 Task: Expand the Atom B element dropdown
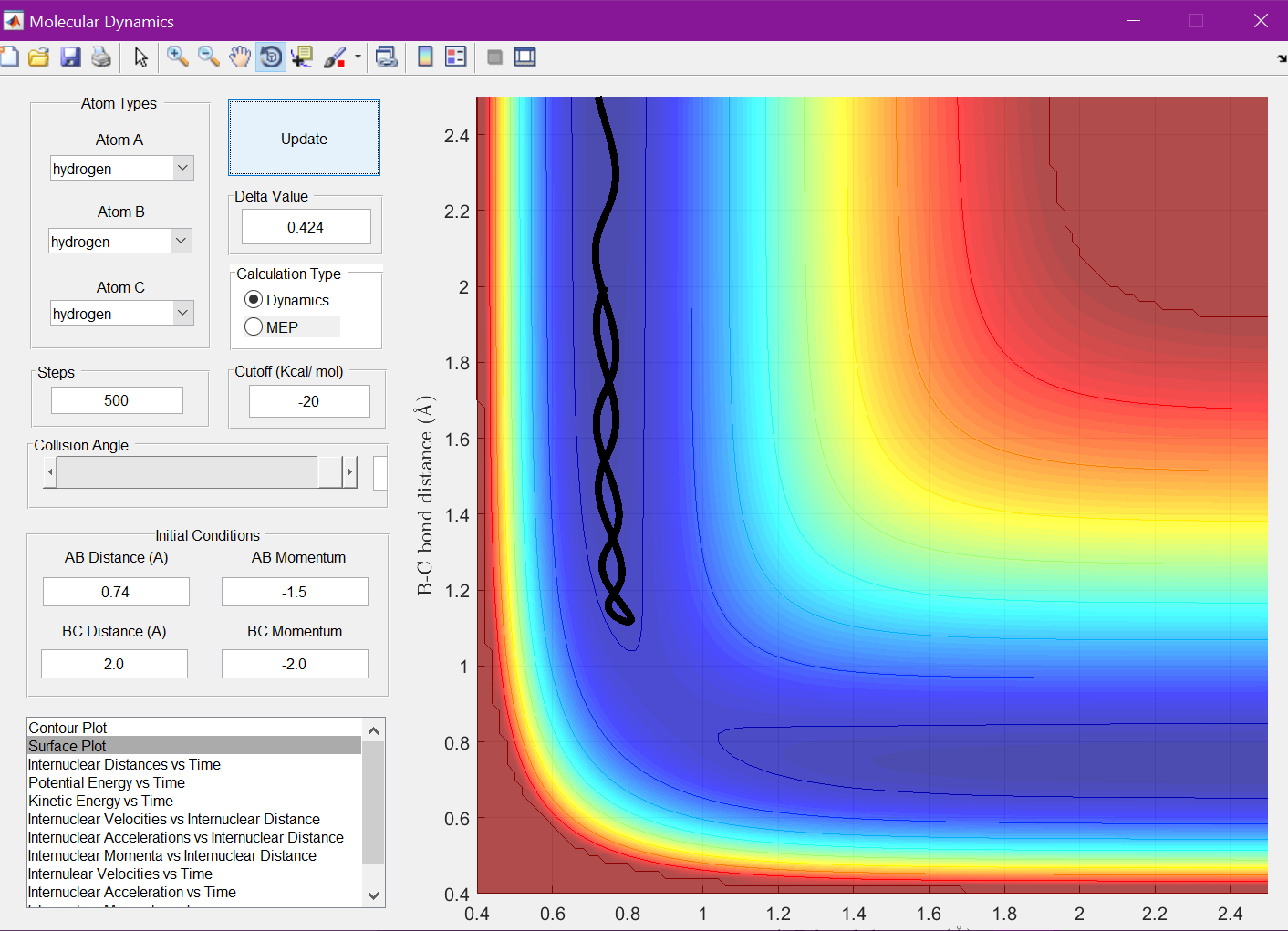point(181,242)
